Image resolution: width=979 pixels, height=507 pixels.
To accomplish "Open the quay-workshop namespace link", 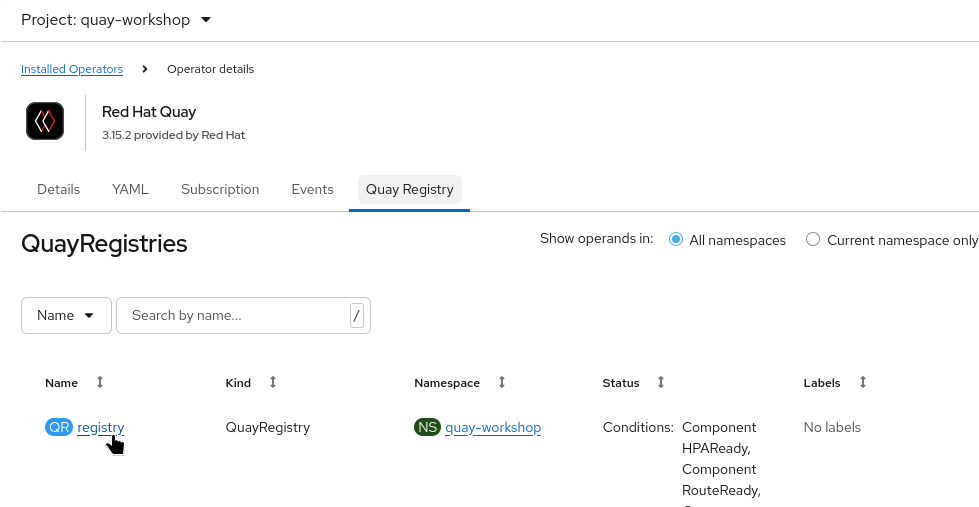I will [x=493, y=427].
